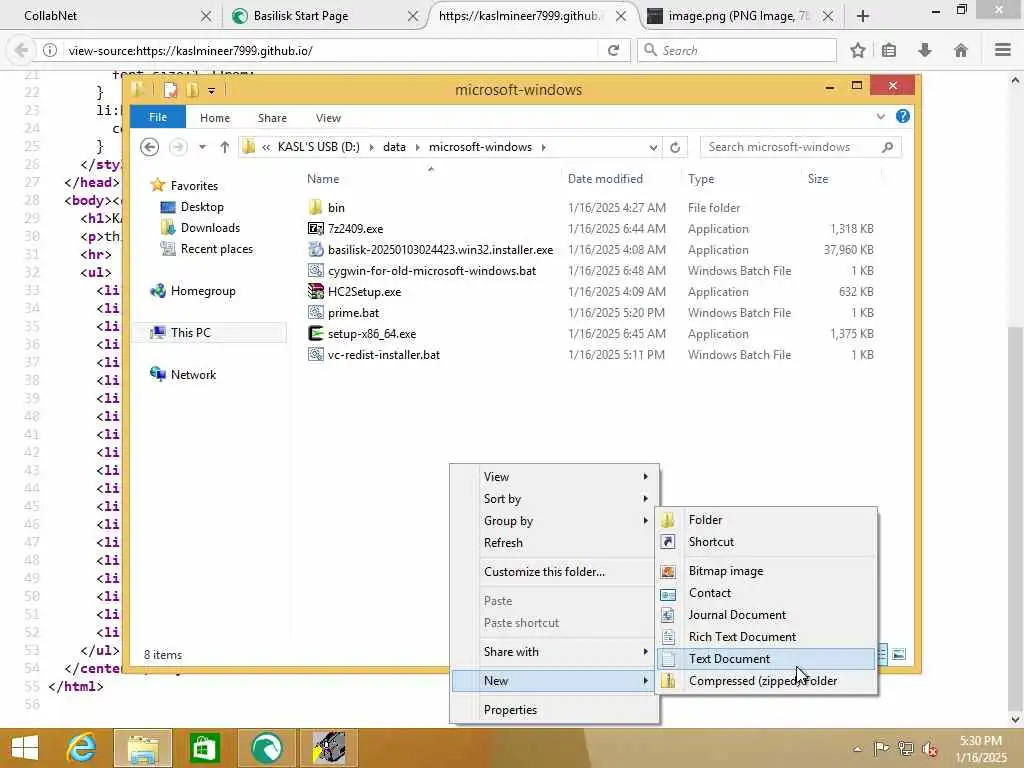Screen dimensions: 1024x768
Task: Click Explorer forward navigation arrow
Action: (x=178, y=147)
